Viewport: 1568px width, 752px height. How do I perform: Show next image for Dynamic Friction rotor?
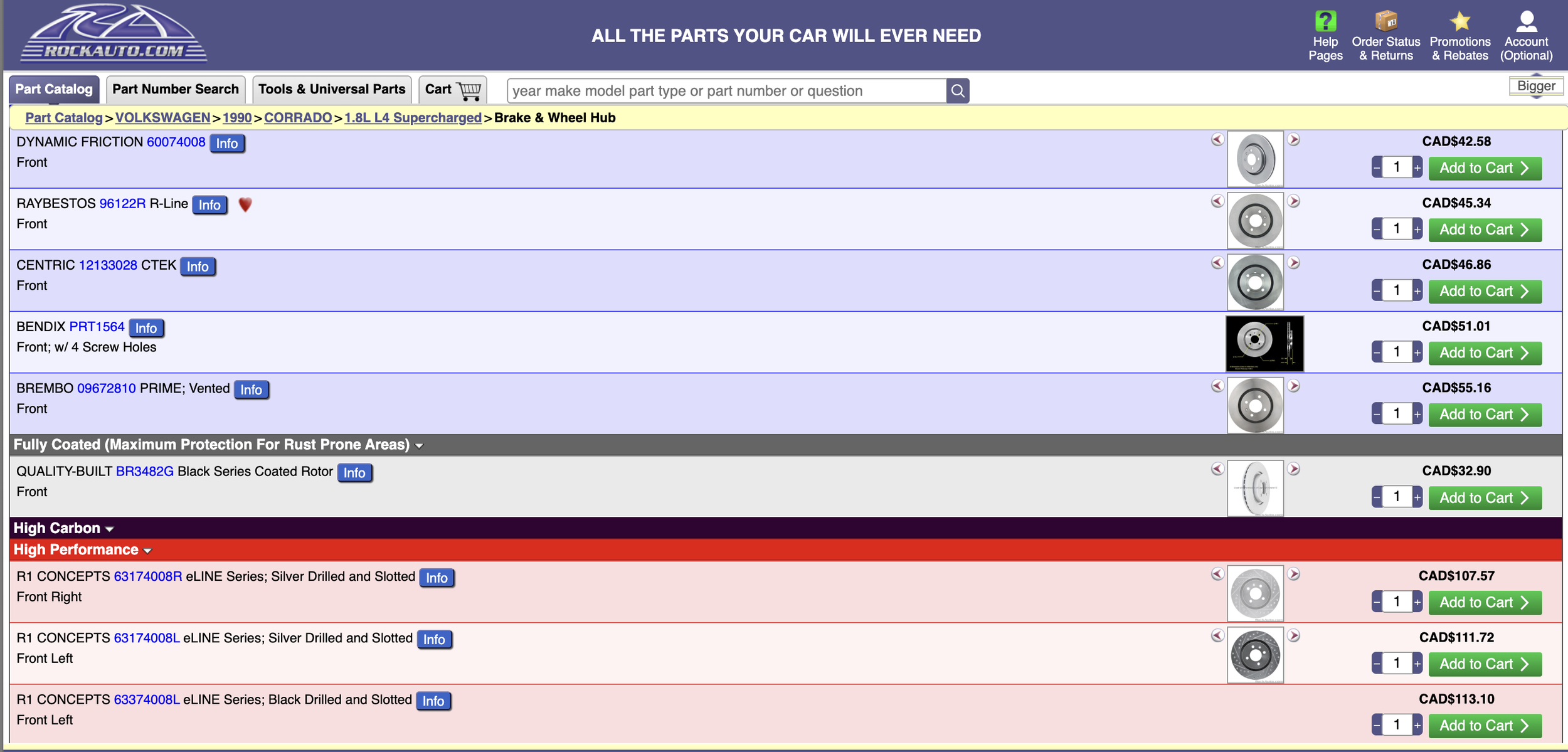pos(1293,139)
